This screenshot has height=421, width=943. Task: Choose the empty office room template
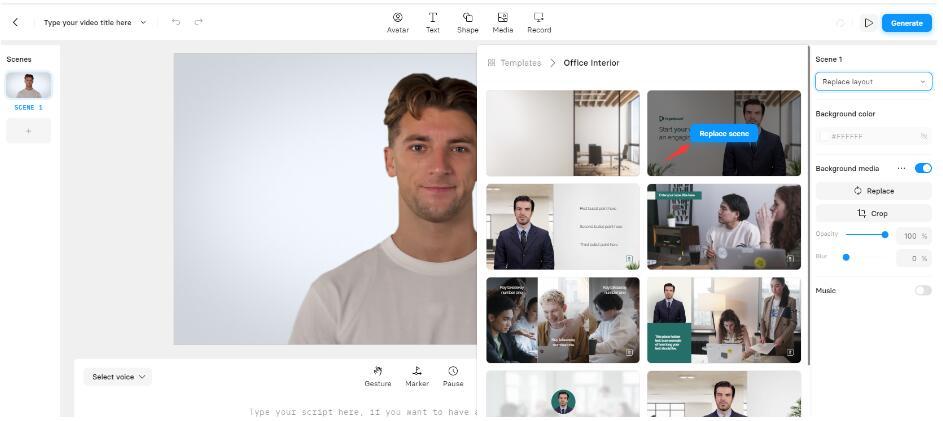coord(563,133)
